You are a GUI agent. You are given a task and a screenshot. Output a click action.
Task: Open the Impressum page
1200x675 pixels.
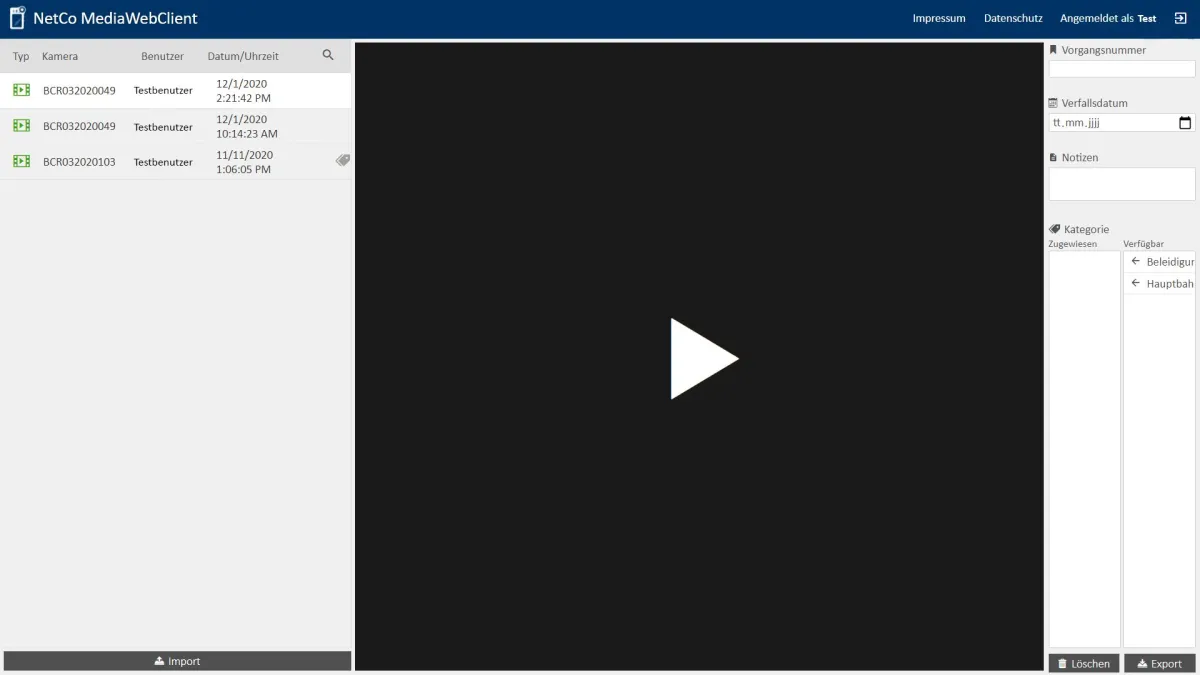click(x=938, y=18)
